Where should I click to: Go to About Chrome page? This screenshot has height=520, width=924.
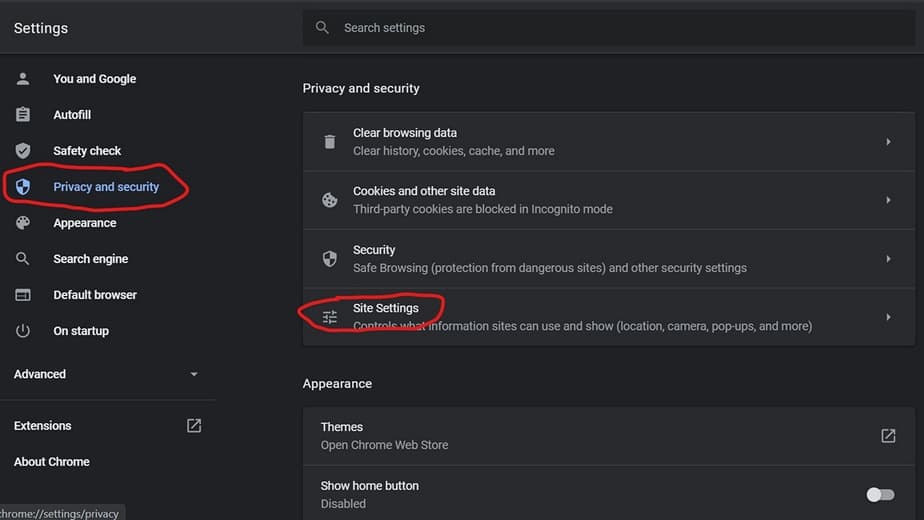52,462
